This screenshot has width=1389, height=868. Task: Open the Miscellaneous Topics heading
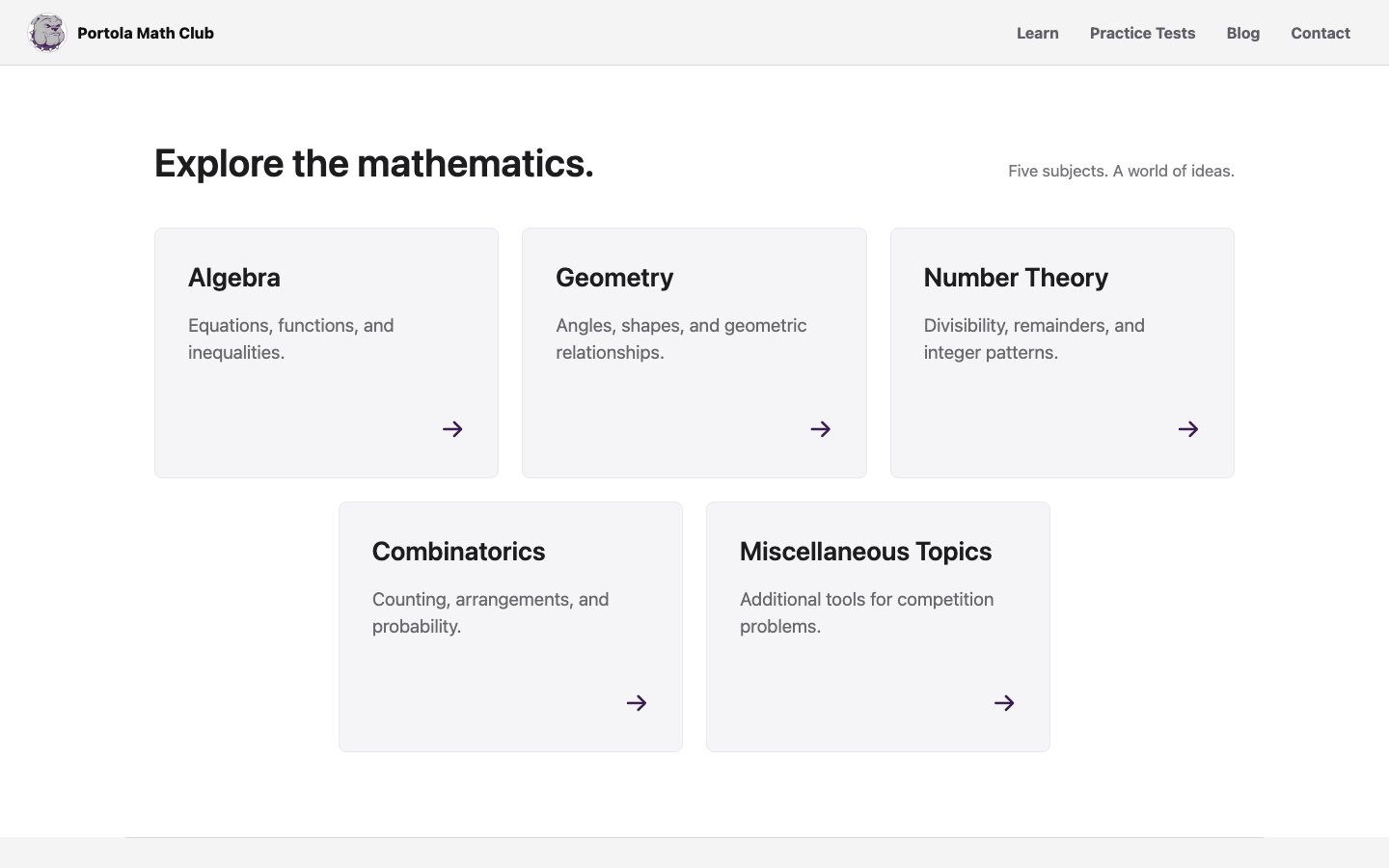[866, 552]
